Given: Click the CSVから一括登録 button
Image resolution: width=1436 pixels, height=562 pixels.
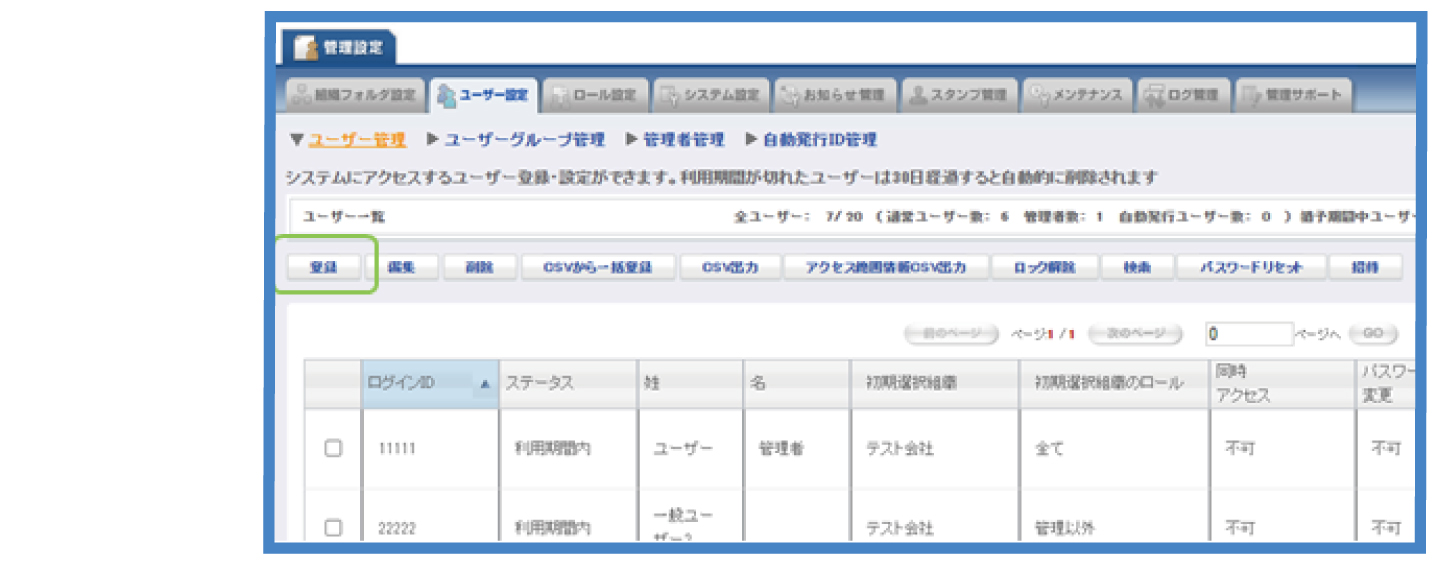Looking at the screenshot, I should (598, 268).
